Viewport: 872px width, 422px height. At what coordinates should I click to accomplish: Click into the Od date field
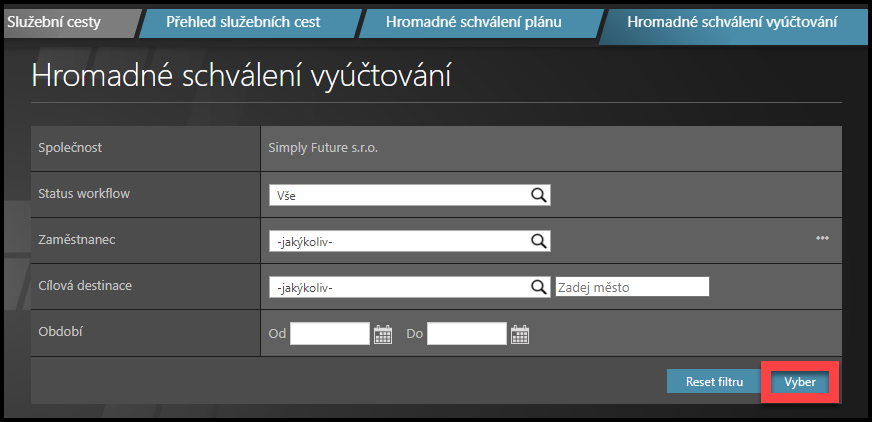click(x=330, y=334)
